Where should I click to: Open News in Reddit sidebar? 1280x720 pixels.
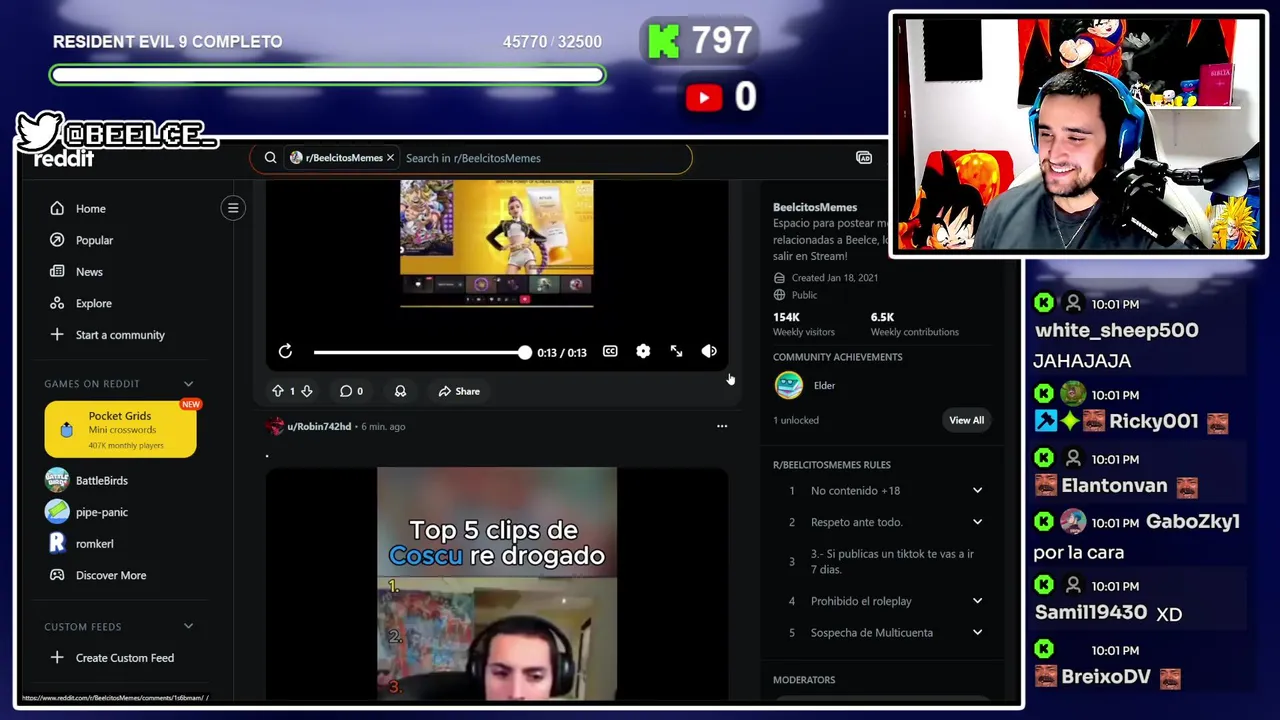click(89, 272)
